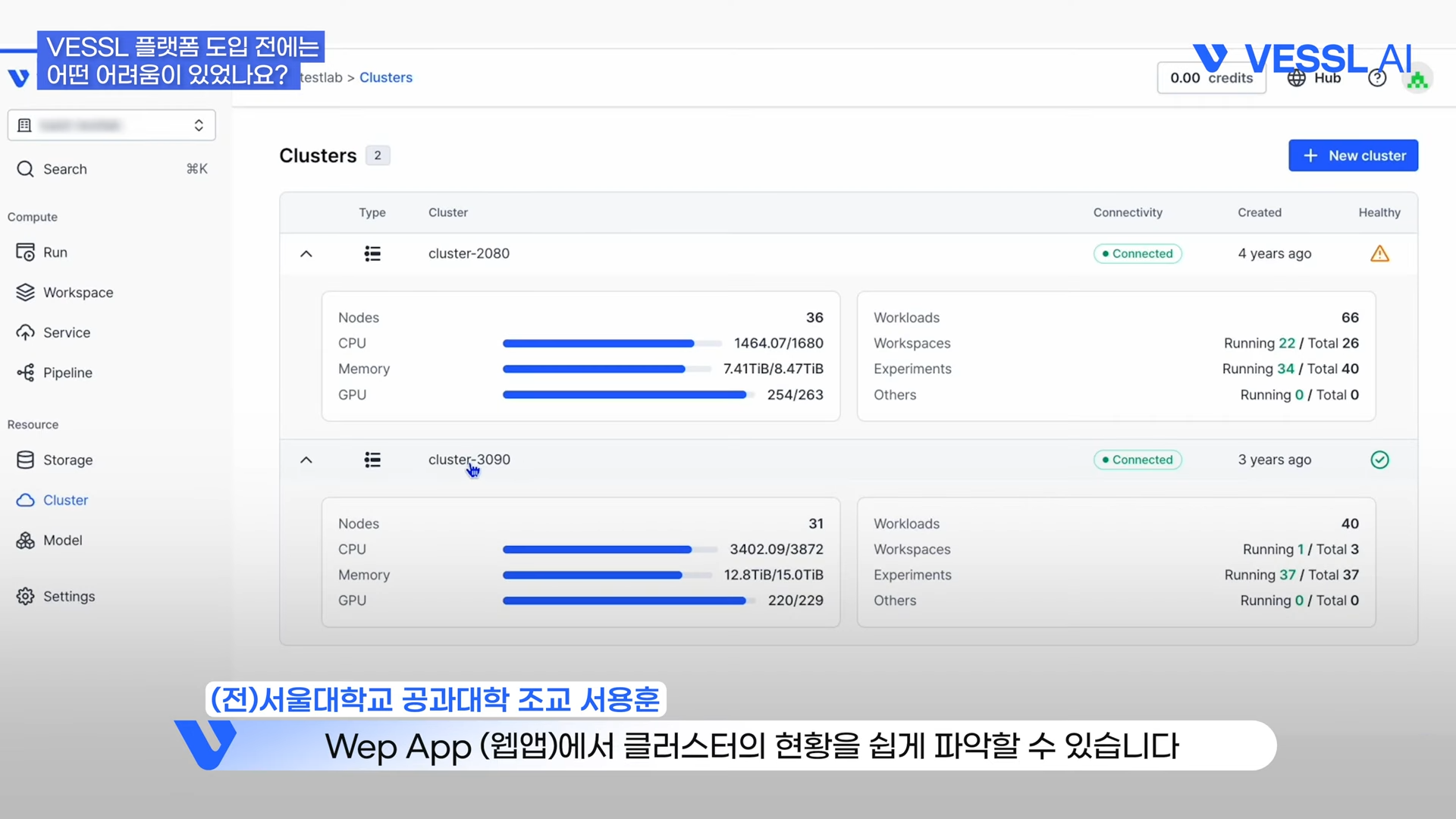The image size is (1456, 819).
Task: Click 'Running 22 / Total 26' workspaces value
Action: point(1291,343)
